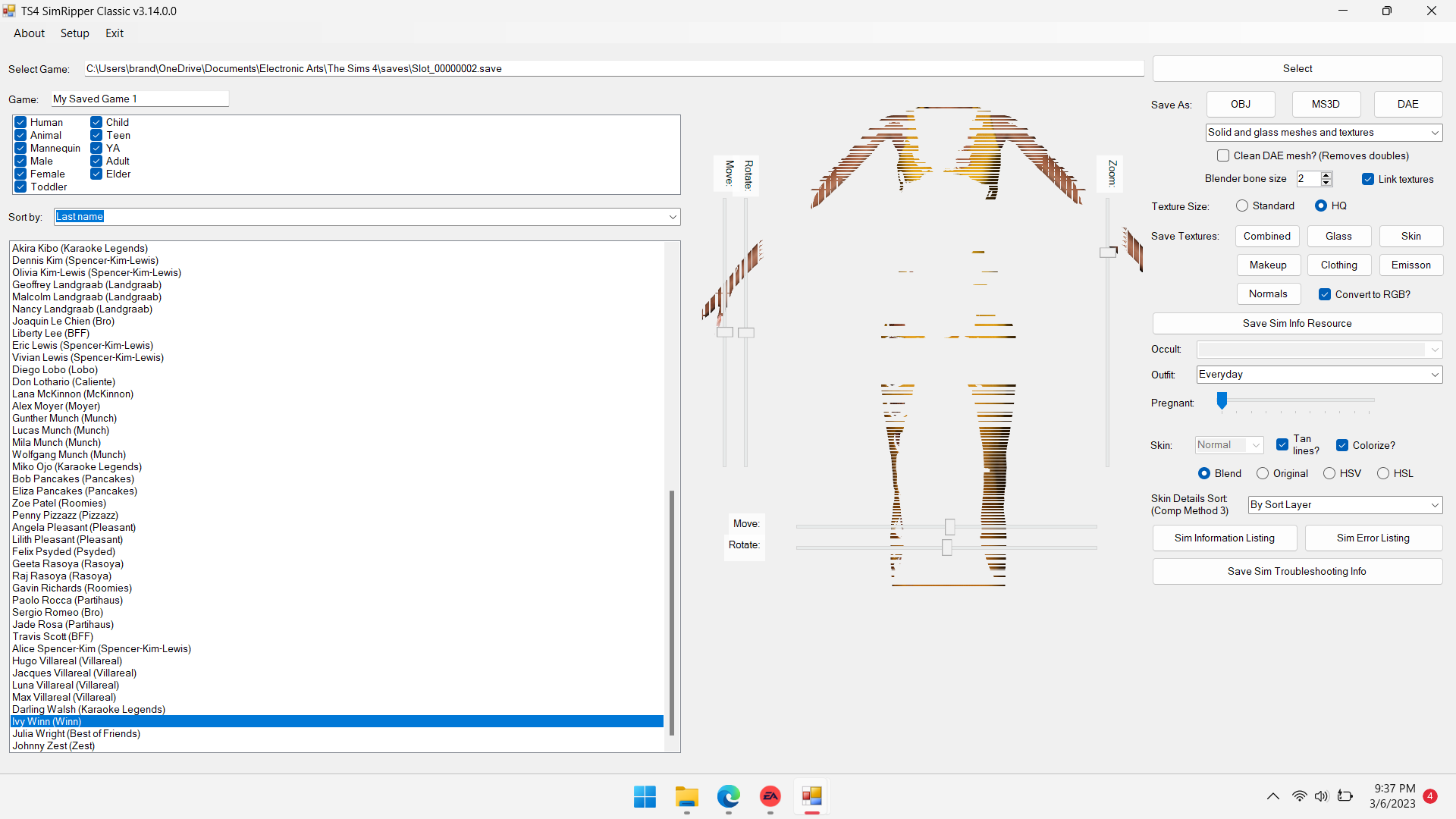Click the SimRipper taskbar icon
This screenshot has width=1456, height=819.
click(x=812, y=797)
